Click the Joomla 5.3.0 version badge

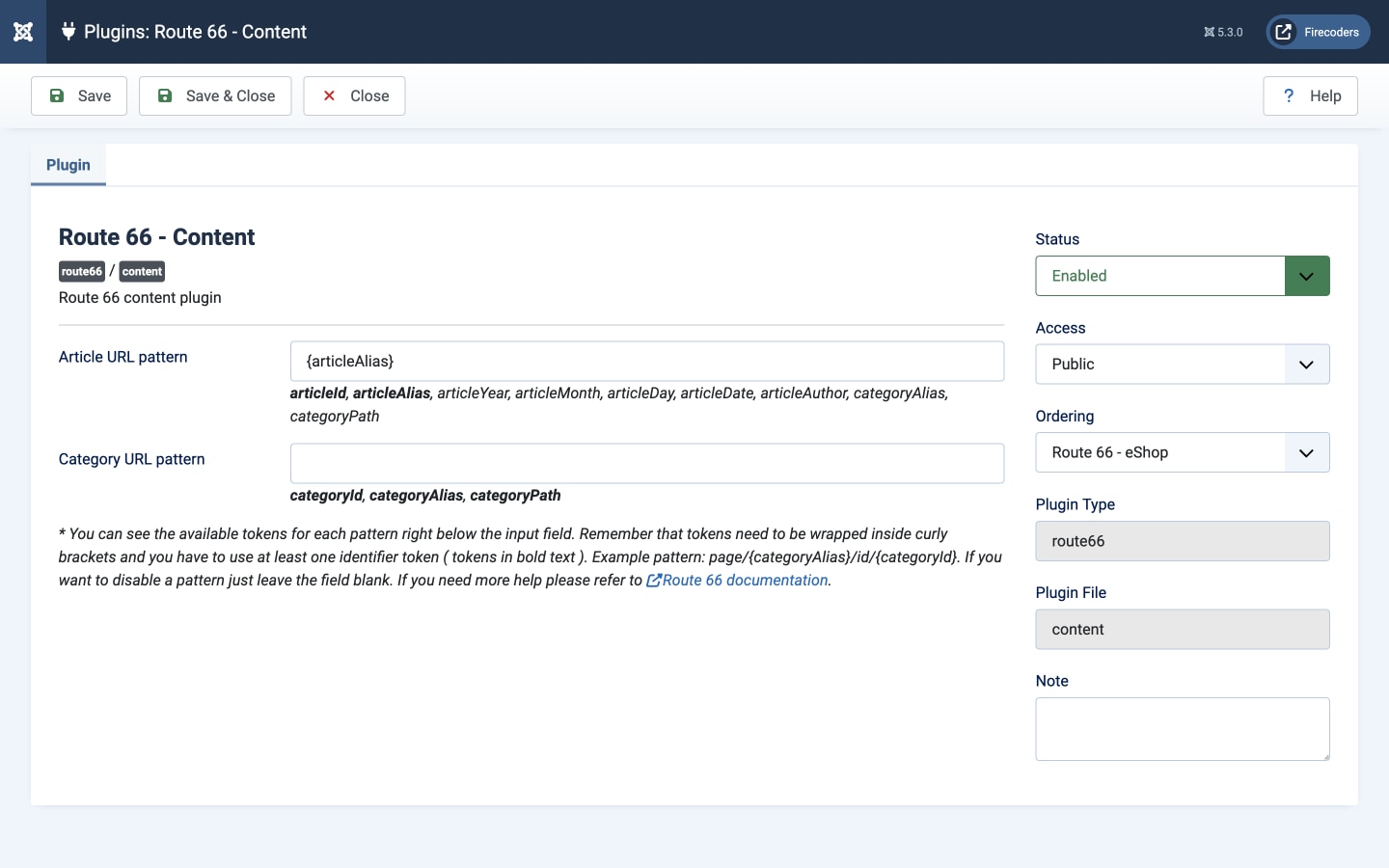1223,32
